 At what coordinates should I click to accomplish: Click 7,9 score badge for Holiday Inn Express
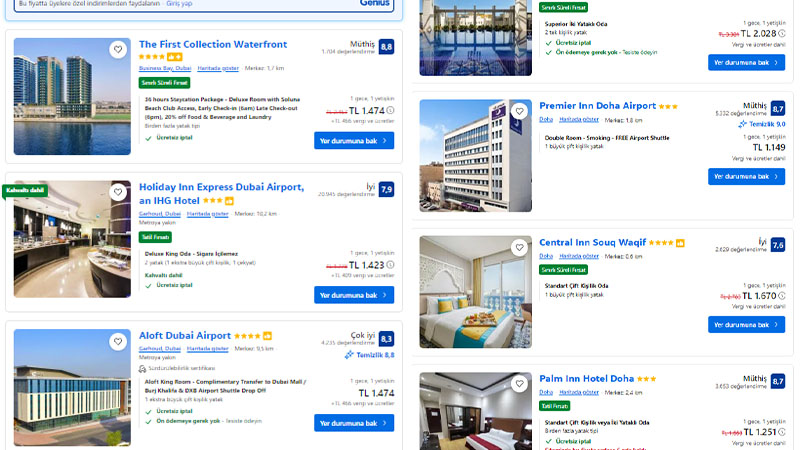[x=386, y=189]
